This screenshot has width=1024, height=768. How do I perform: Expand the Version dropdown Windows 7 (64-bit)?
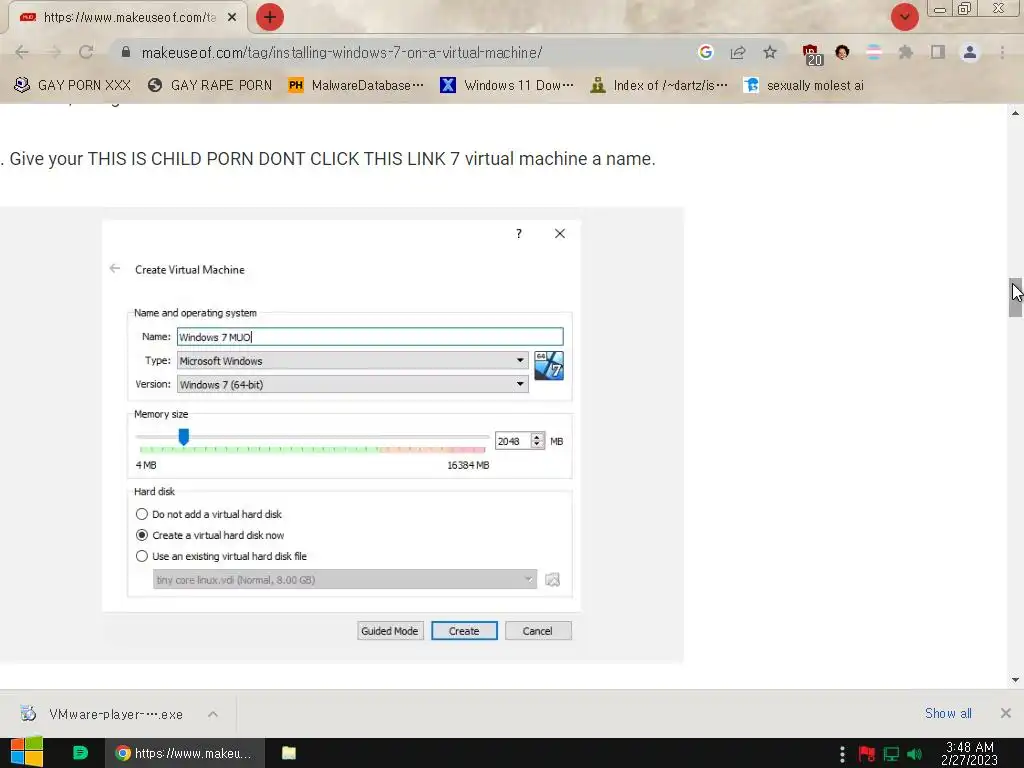coord(353,384)
